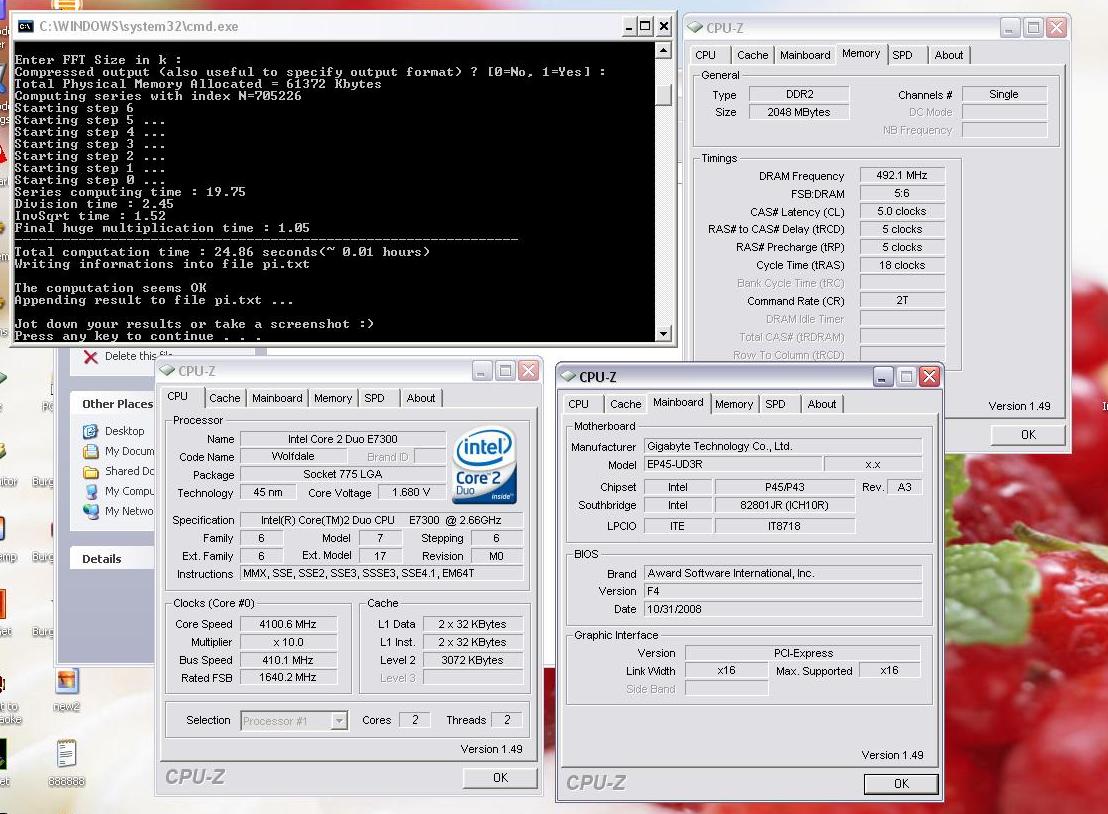The image size is (1108, 814).
Task: Click the Intel Core 2 Duo logo
Action: pos(484,464)
